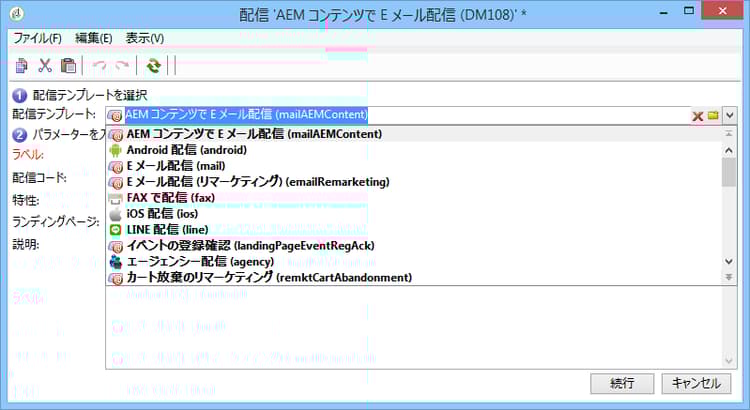Select エージェンシー配信 (agency) template
This screenshot has height=410, width=750.
pos(414,262)
